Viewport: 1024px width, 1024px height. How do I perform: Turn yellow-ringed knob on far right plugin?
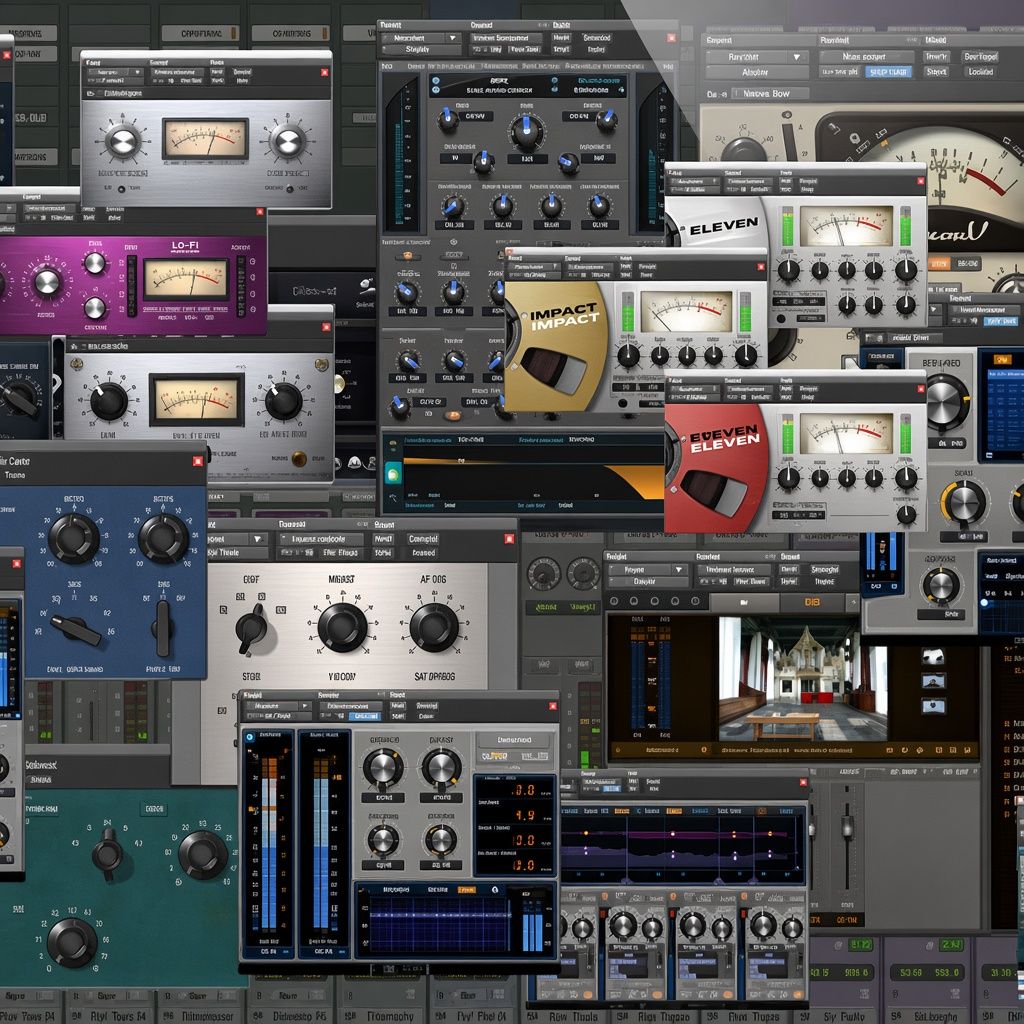[963, 503]
